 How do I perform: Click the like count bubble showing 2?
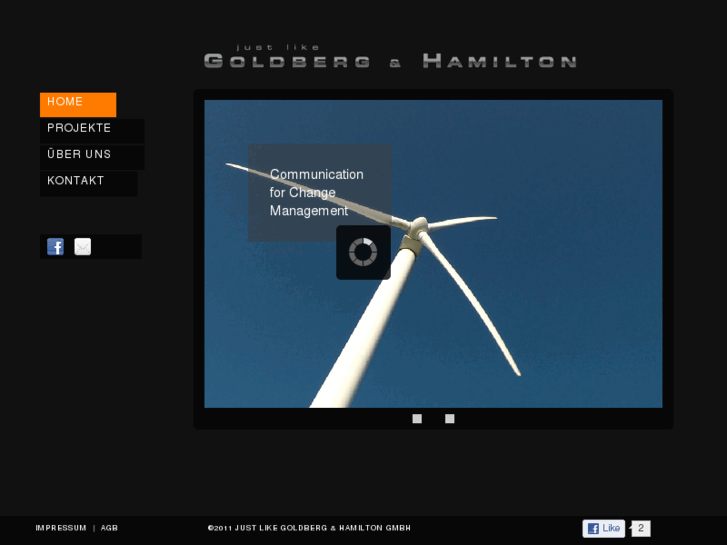coord(641,528)
